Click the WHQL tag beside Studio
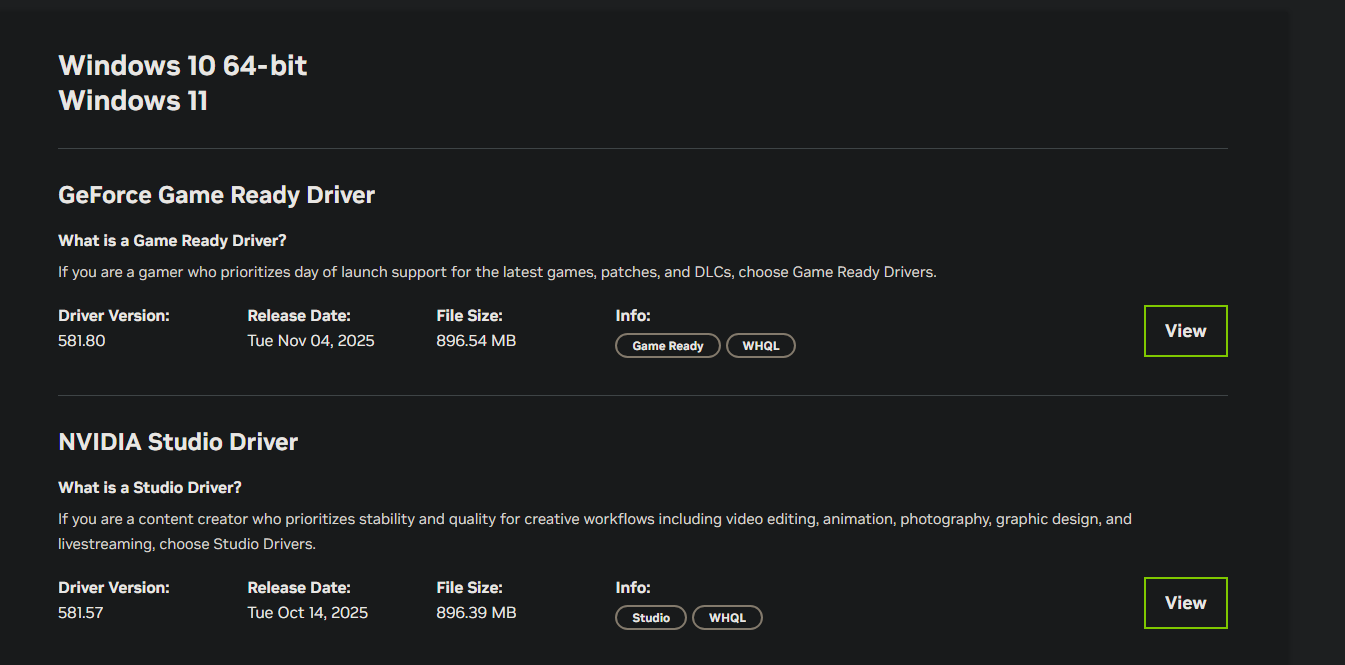This screenshot has height=665, width=1345. coord(728,618)
